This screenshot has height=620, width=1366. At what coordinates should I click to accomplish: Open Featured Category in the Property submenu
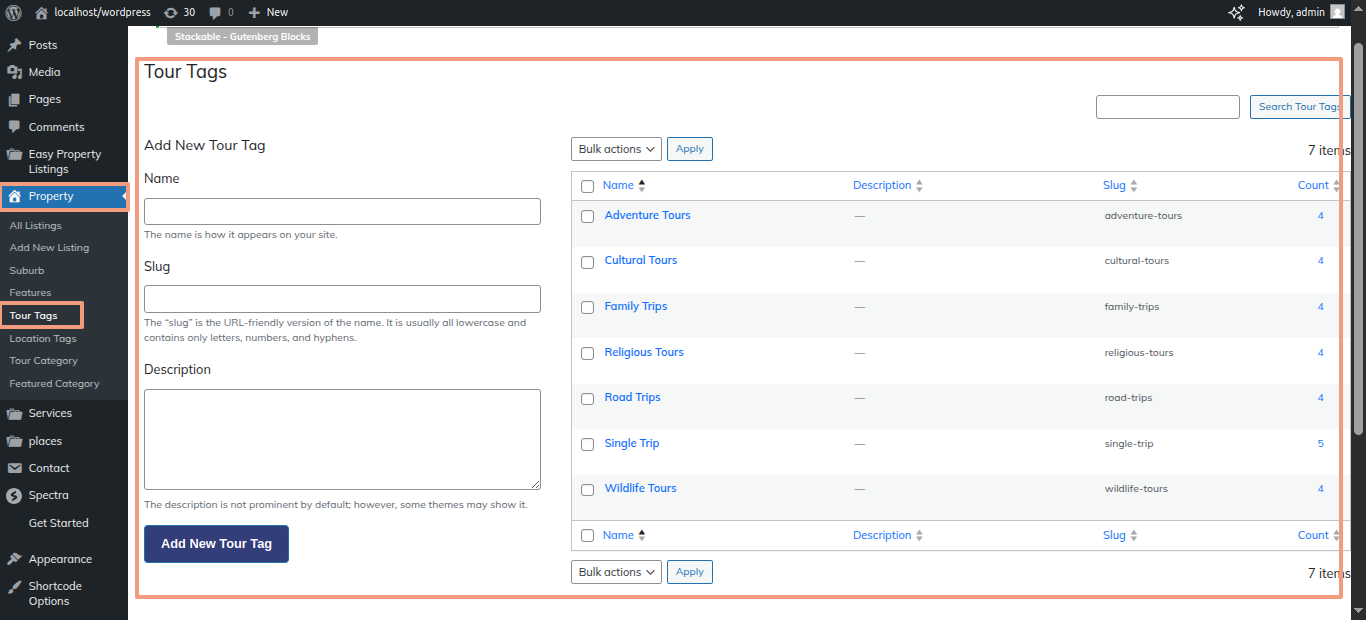tap(54, 384)
